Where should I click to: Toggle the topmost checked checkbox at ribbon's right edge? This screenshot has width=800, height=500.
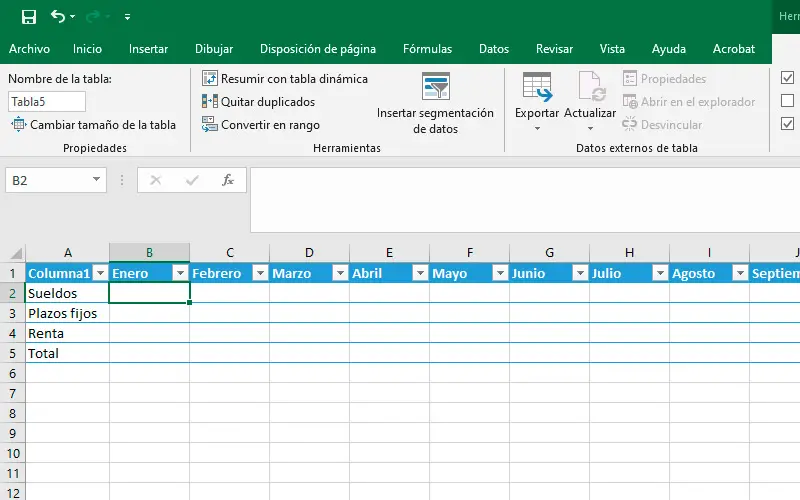click(787, 78)
